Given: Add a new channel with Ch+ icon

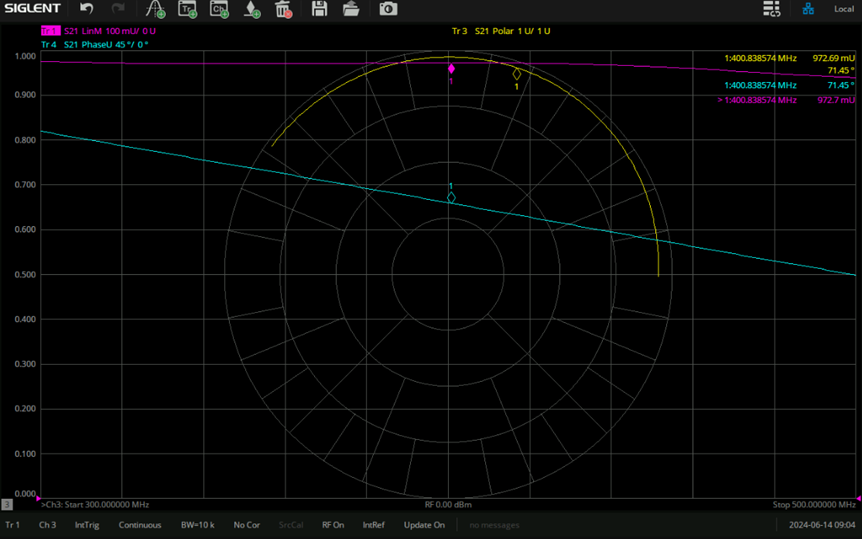Looking at the screenshot, I should point(219,9).
